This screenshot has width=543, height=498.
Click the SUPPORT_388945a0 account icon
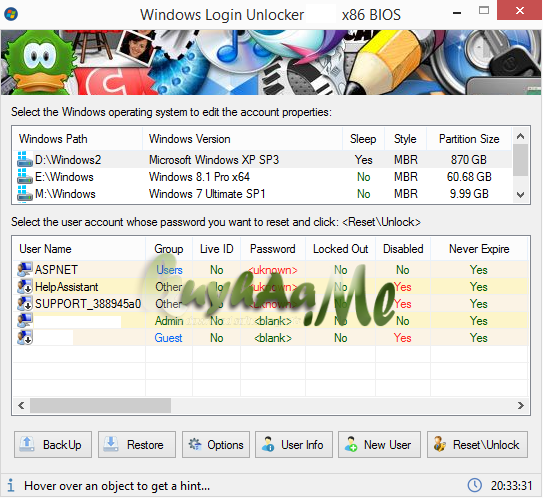pos(25,303)
